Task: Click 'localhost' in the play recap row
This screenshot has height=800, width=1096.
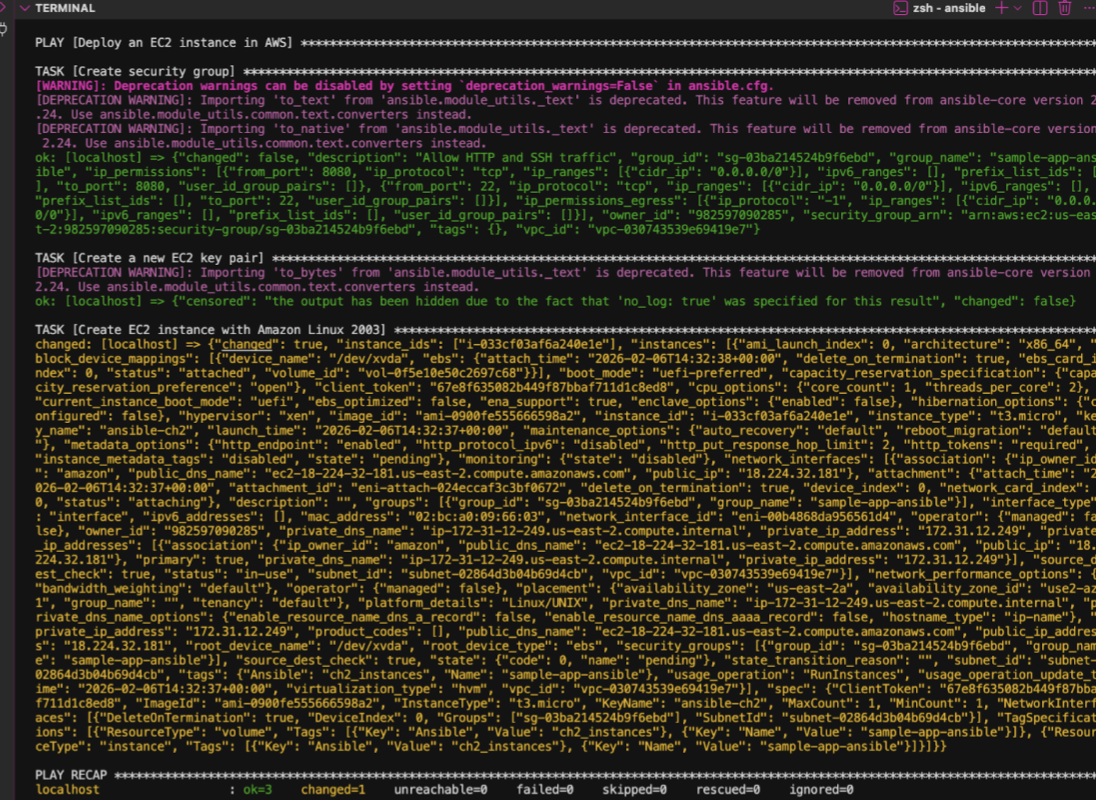Action: [x=67, y=789]
